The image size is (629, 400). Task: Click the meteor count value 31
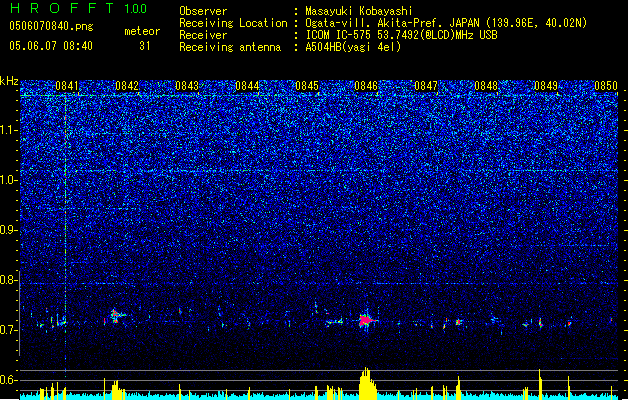(144, 46)
